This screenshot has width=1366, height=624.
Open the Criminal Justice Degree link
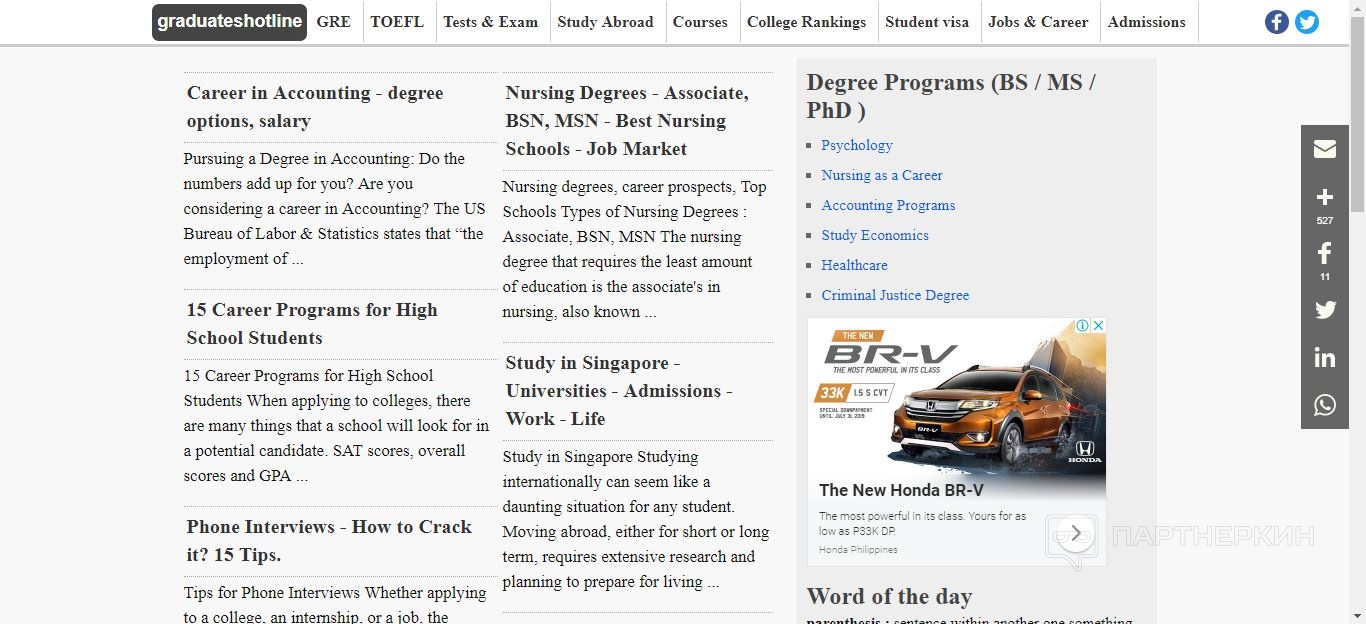pos(895,295)
